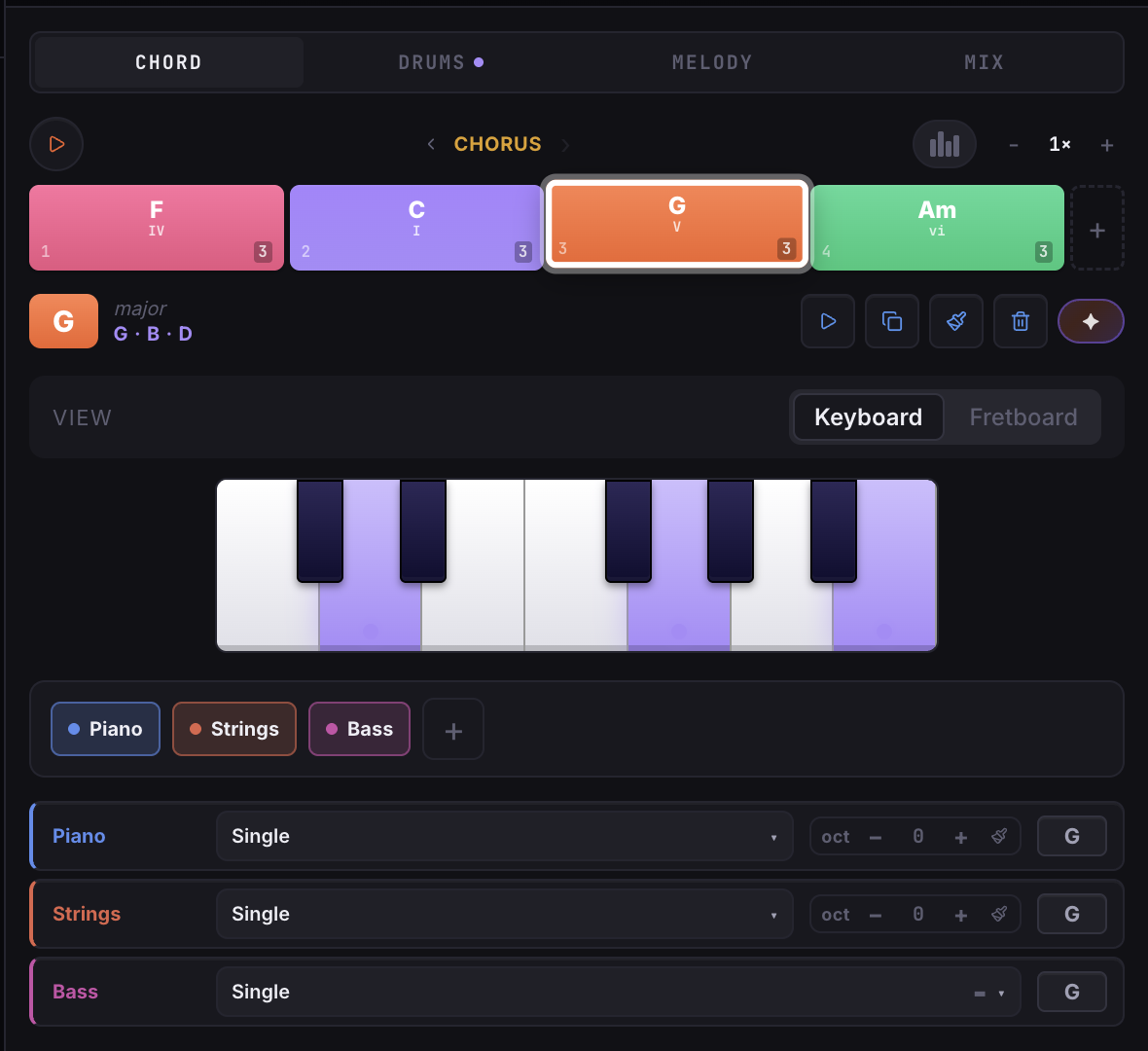
Task: Play the chorus section
Action: 56,144
